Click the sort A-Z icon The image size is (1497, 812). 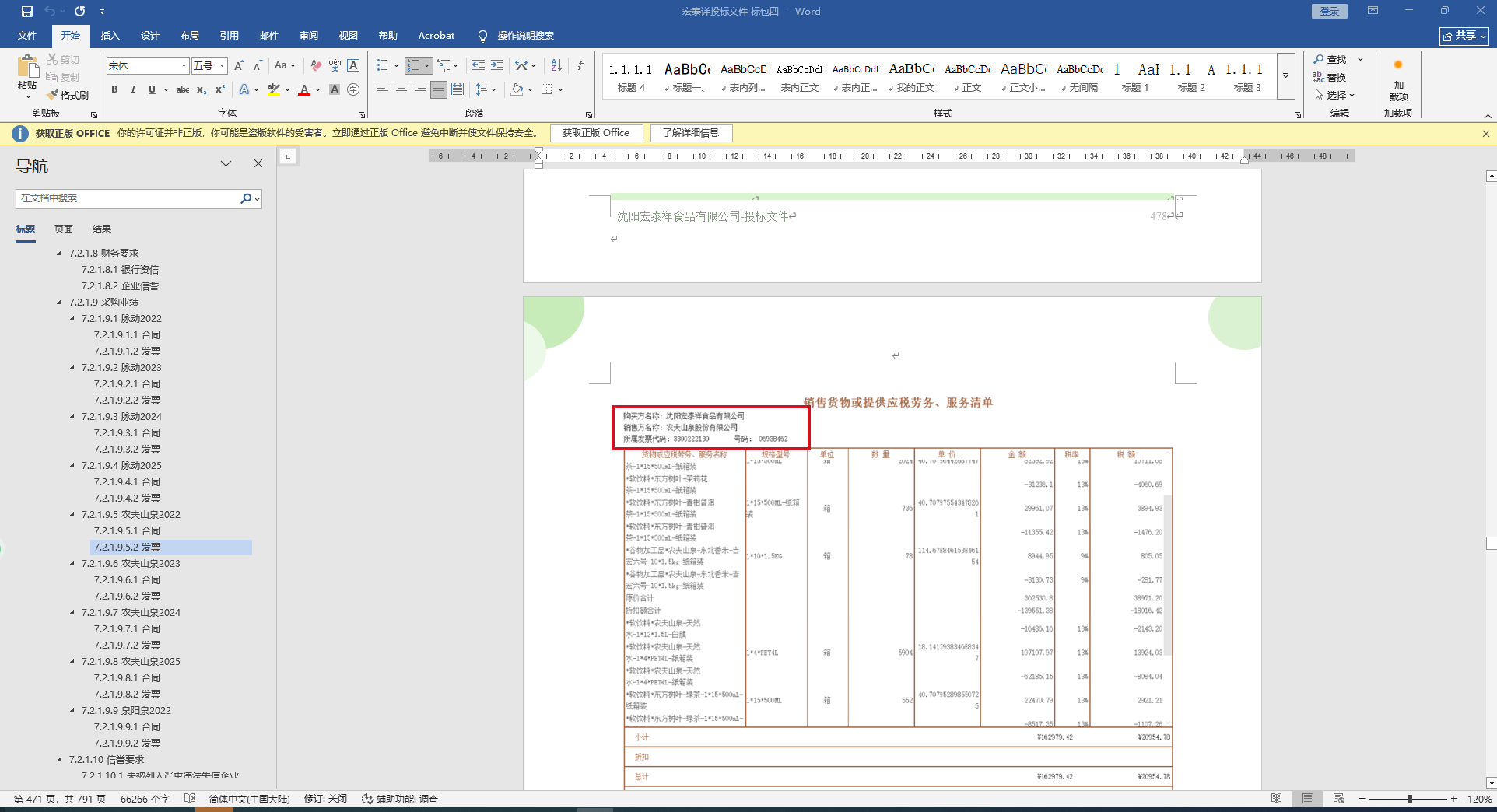click(x=556, y=65)
